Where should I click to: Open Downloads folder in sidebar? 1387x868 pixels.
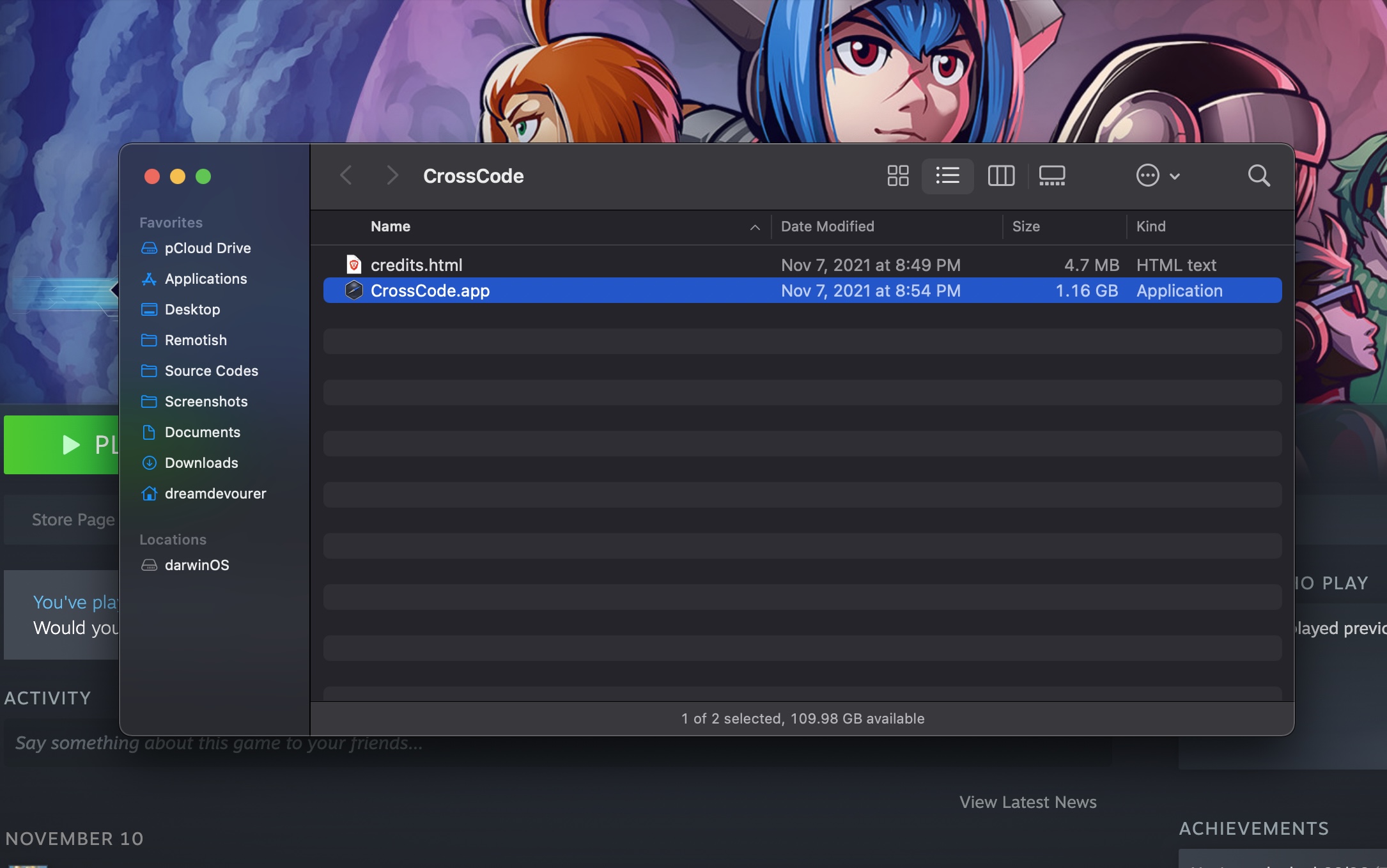click(x=201, y=463)
